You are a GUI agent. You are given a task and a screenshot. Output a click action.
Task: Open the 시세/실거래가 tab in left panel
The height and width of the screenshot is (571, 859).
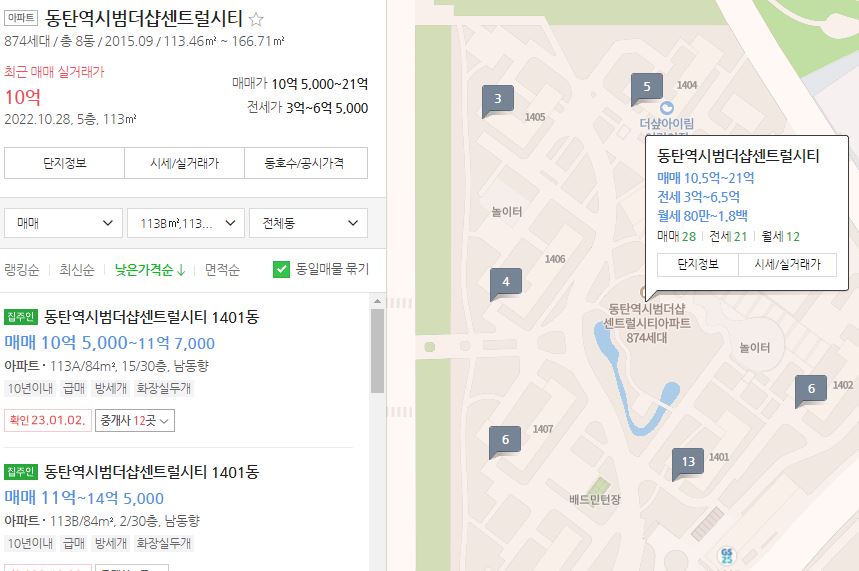pyautogui.click(x=185, y=163)
